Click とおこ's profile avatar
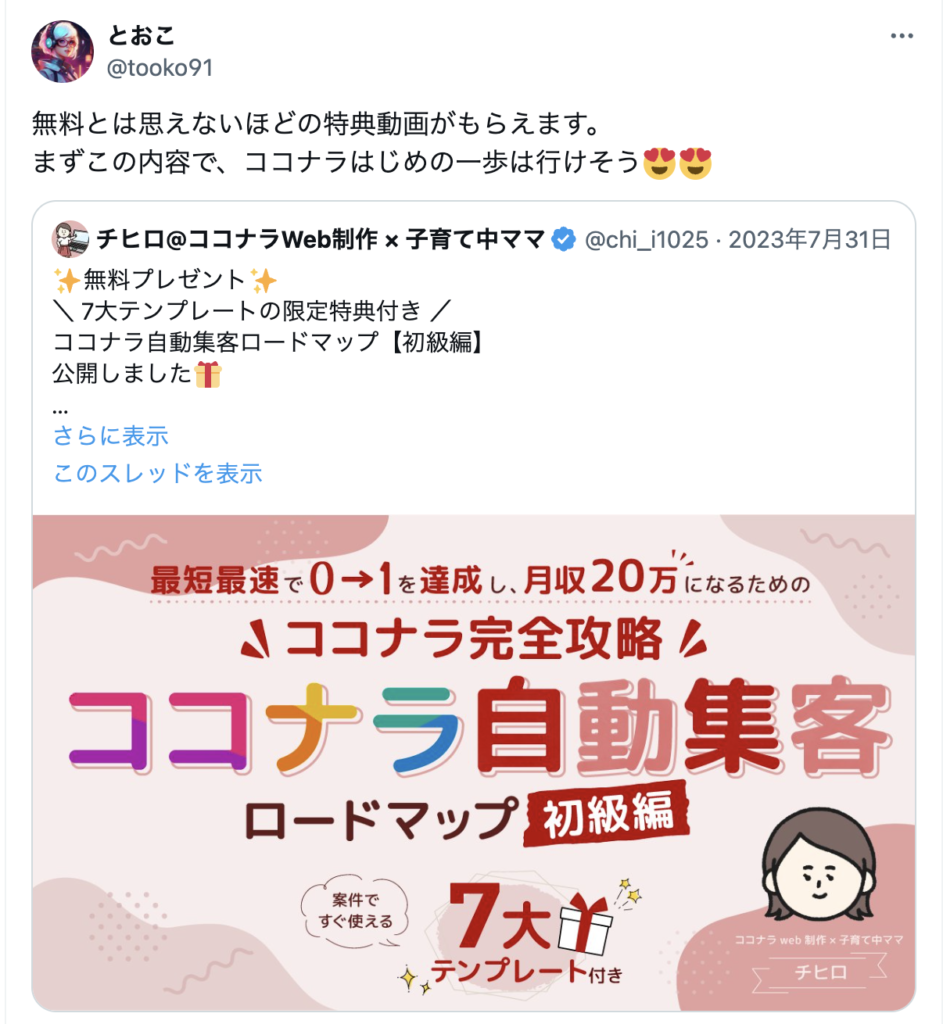This screenshot has height=1024, width=943. [63, 52]
